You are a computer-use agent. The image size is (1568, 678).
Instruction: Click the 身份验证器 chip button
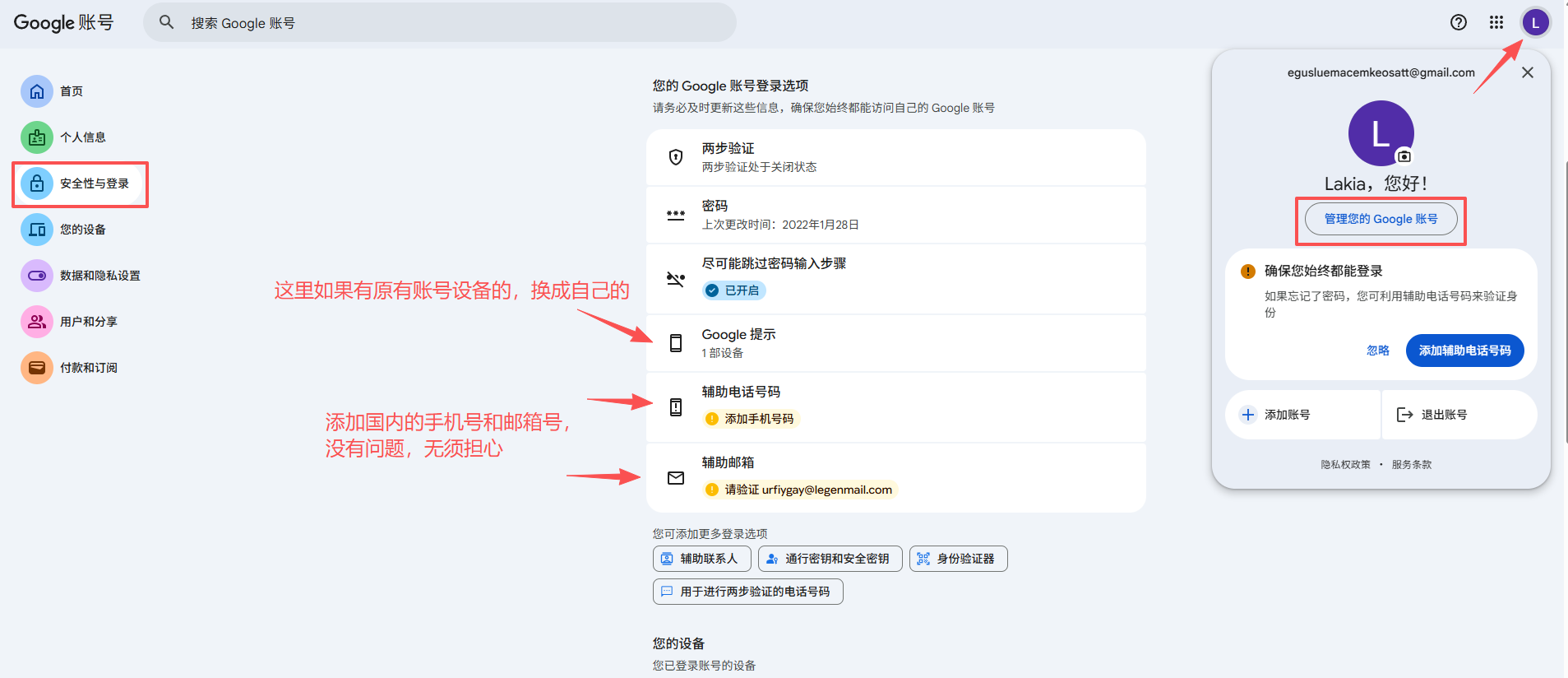pos(958,559)
